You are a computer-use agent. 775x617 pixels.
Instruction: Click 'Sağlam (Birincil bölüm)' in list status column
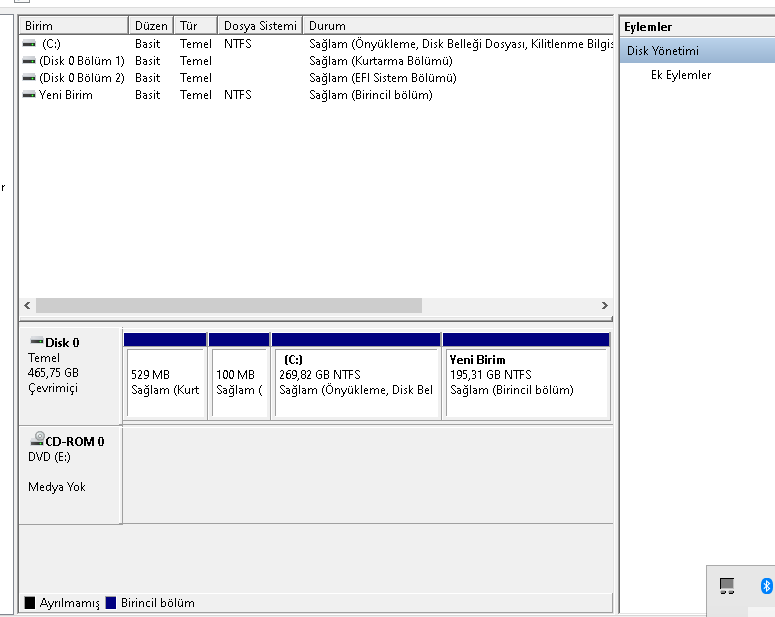tap(371, 94)
